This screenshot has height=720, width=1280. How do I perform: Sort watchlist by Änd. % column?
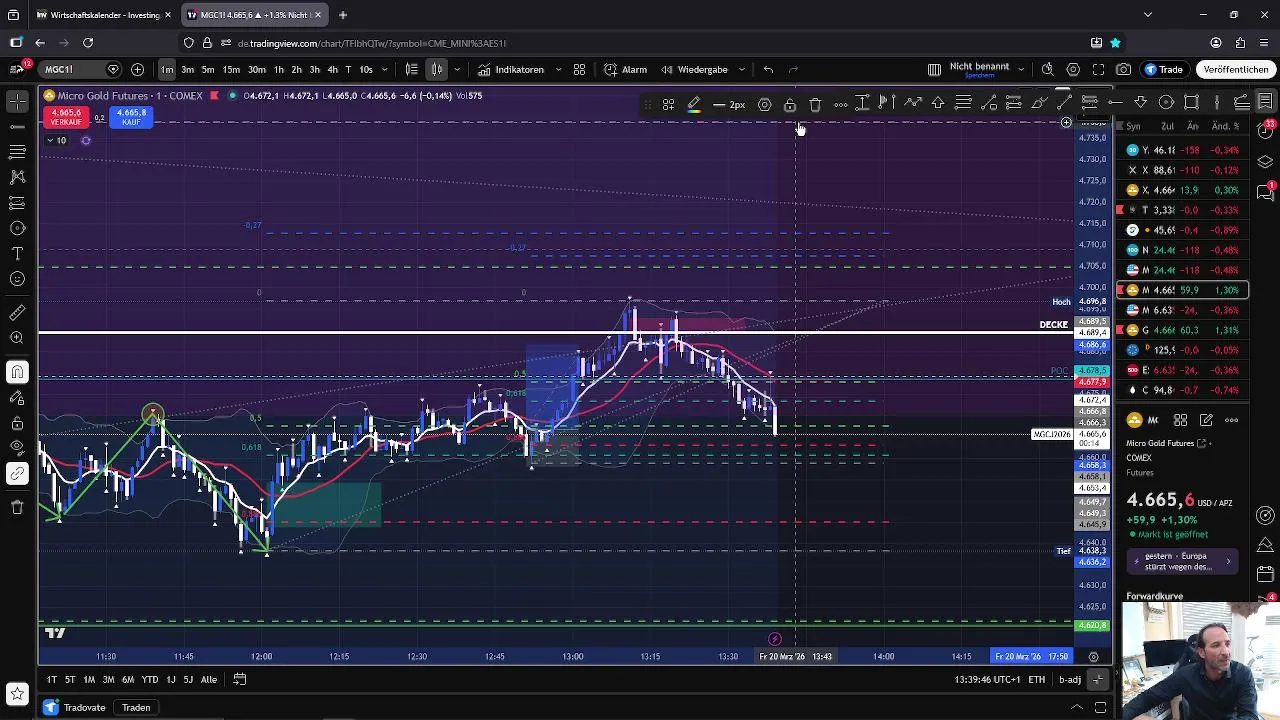[1226, 126]
